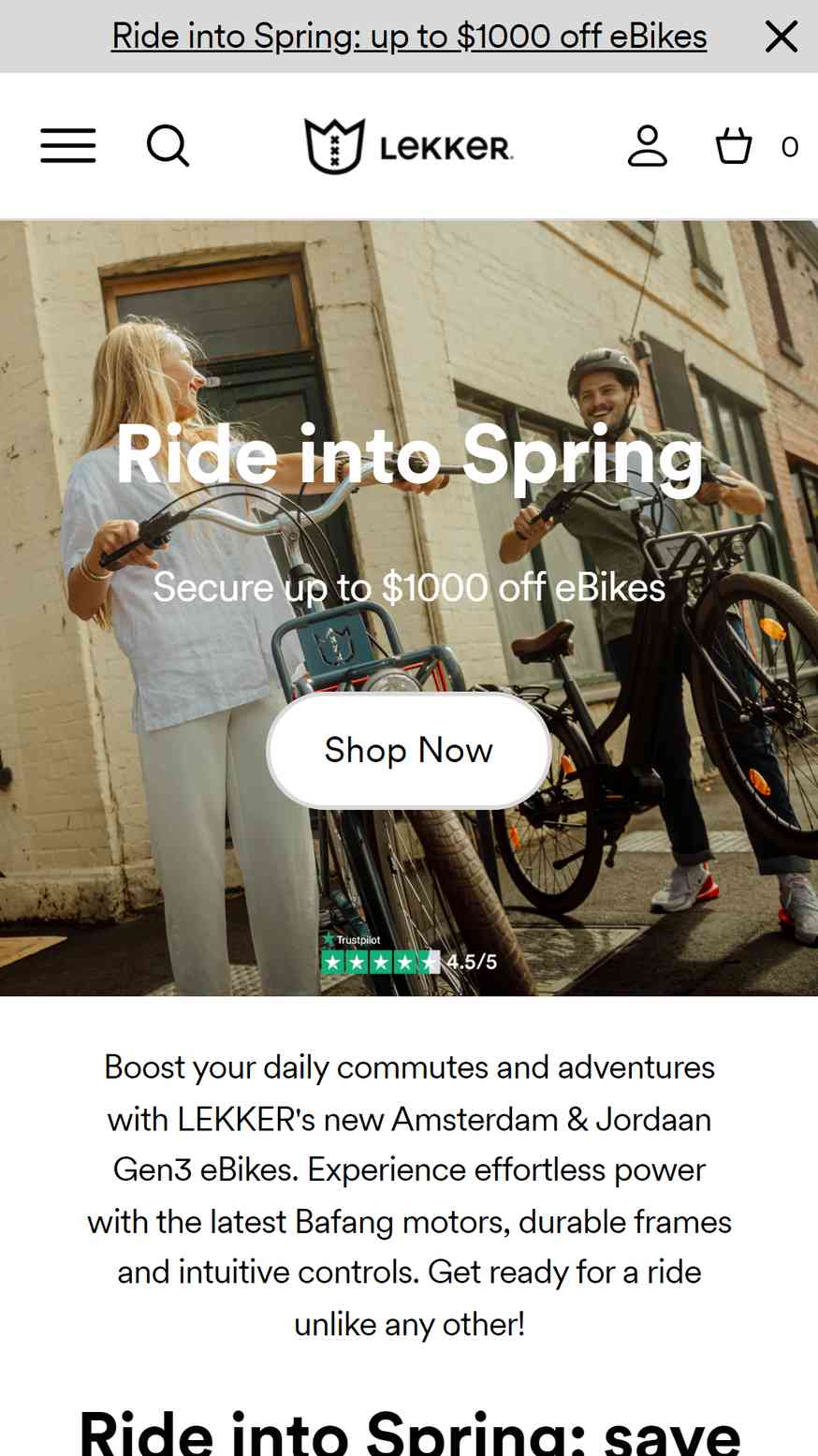Dismiss the promo banner with the X
818x1456 pixels.
pos(781,37)
